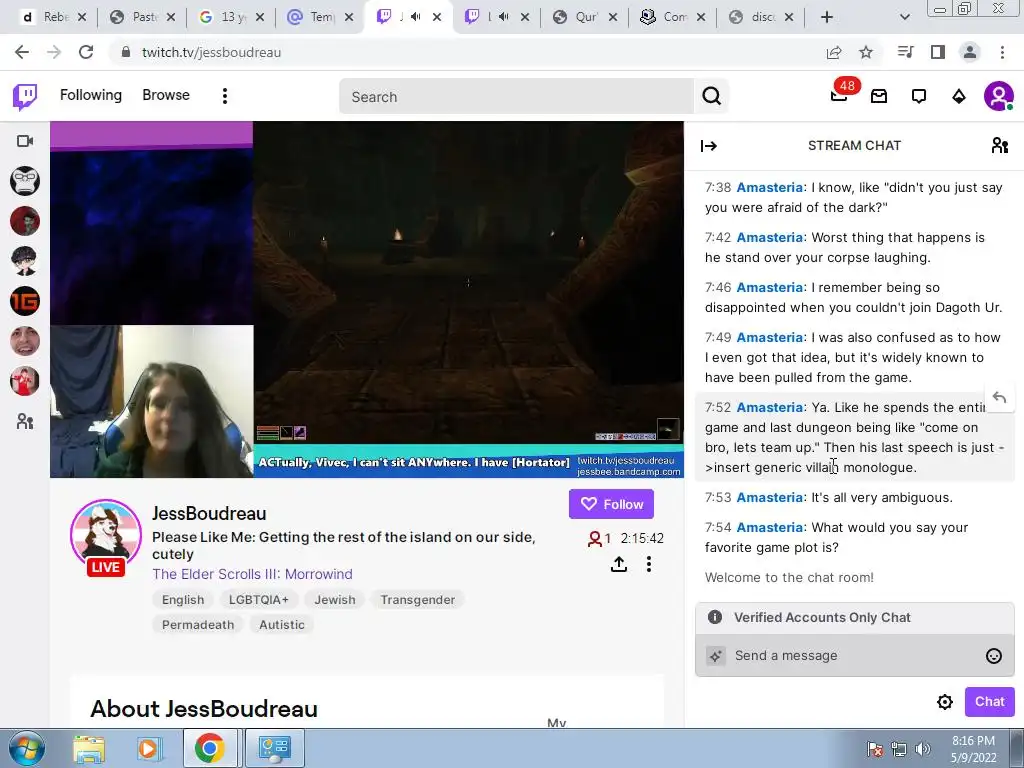Follow the JessBoudreau channel
Image resolution: width=1024 pixels, height=768 pixels.
pyautogui.click(x=611, y=504)
